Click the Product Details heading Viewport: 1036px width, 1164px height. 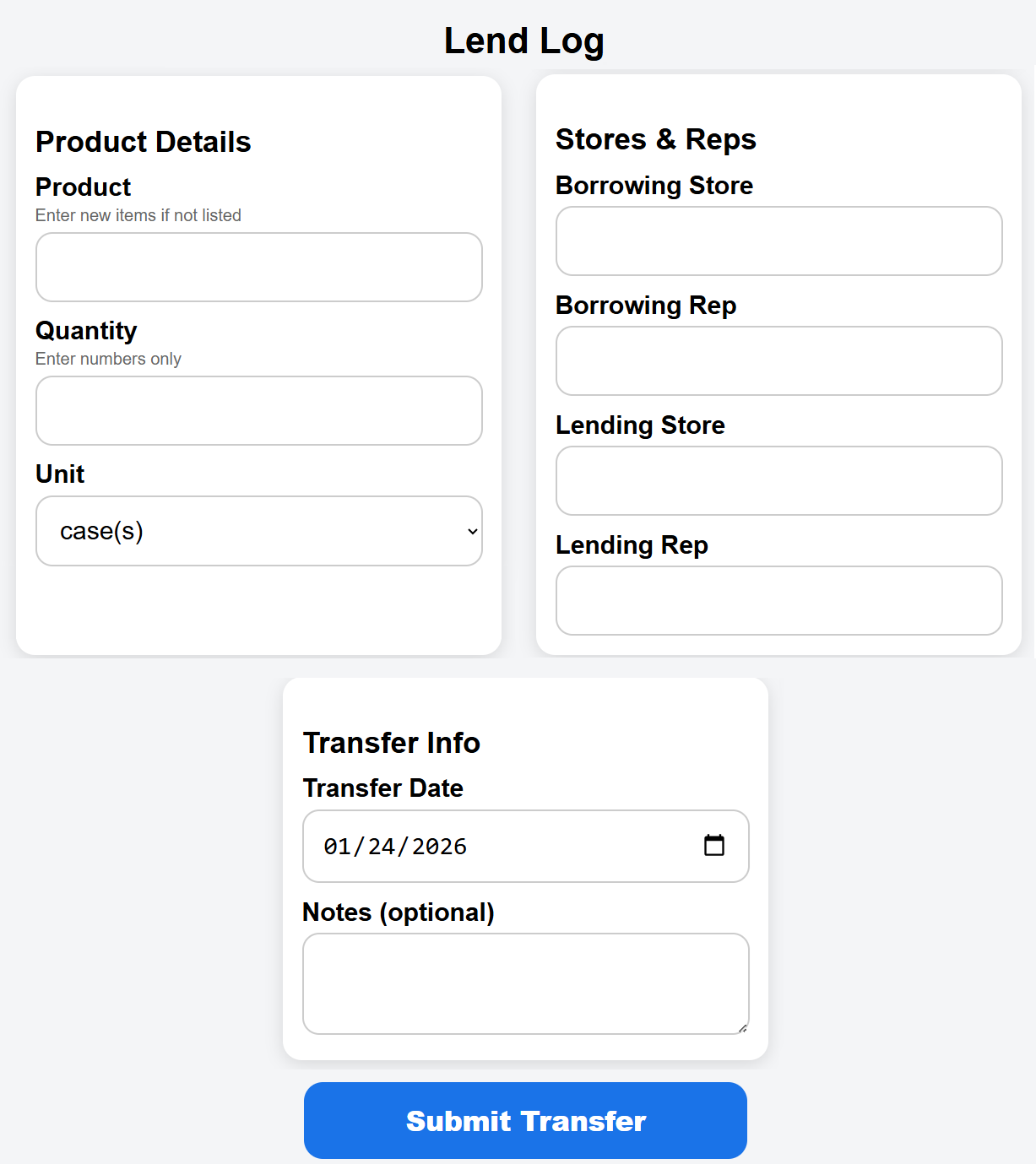click(143, 142)
